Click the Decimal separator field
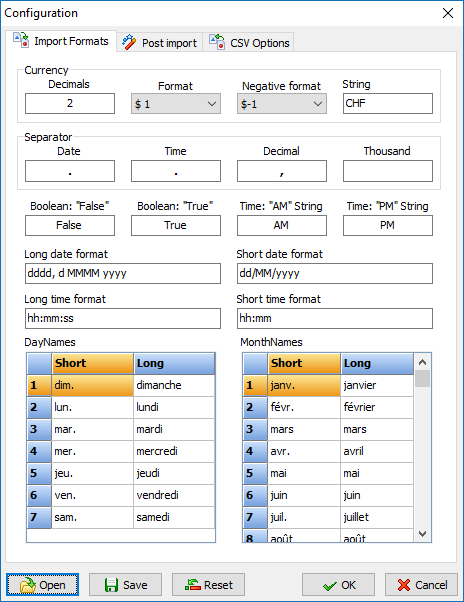464x602 pixels. 282,171
